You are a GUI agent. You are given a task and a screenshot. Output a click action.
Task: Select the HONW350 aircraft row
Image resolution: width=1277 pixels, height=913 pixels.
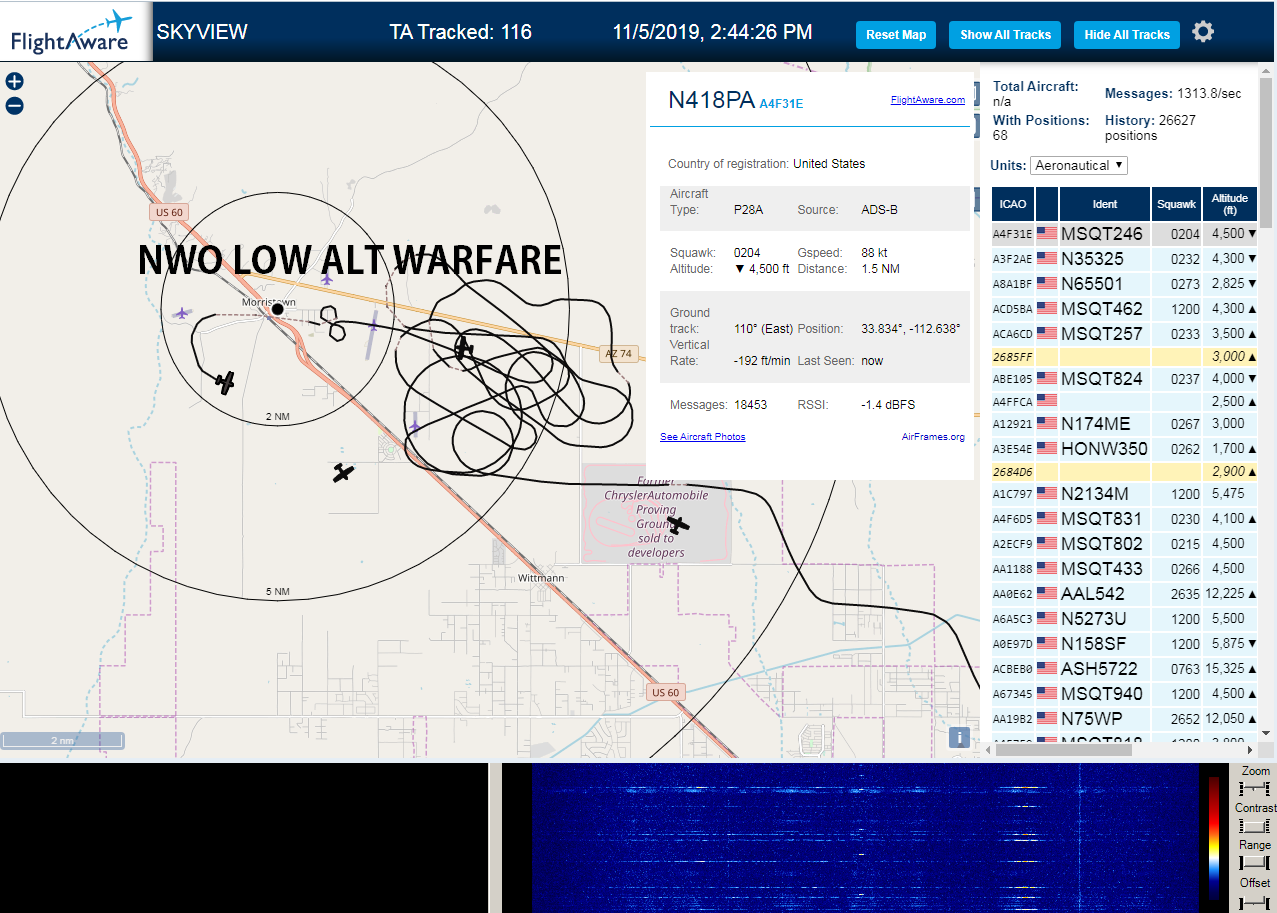[x=1124, y=449]
